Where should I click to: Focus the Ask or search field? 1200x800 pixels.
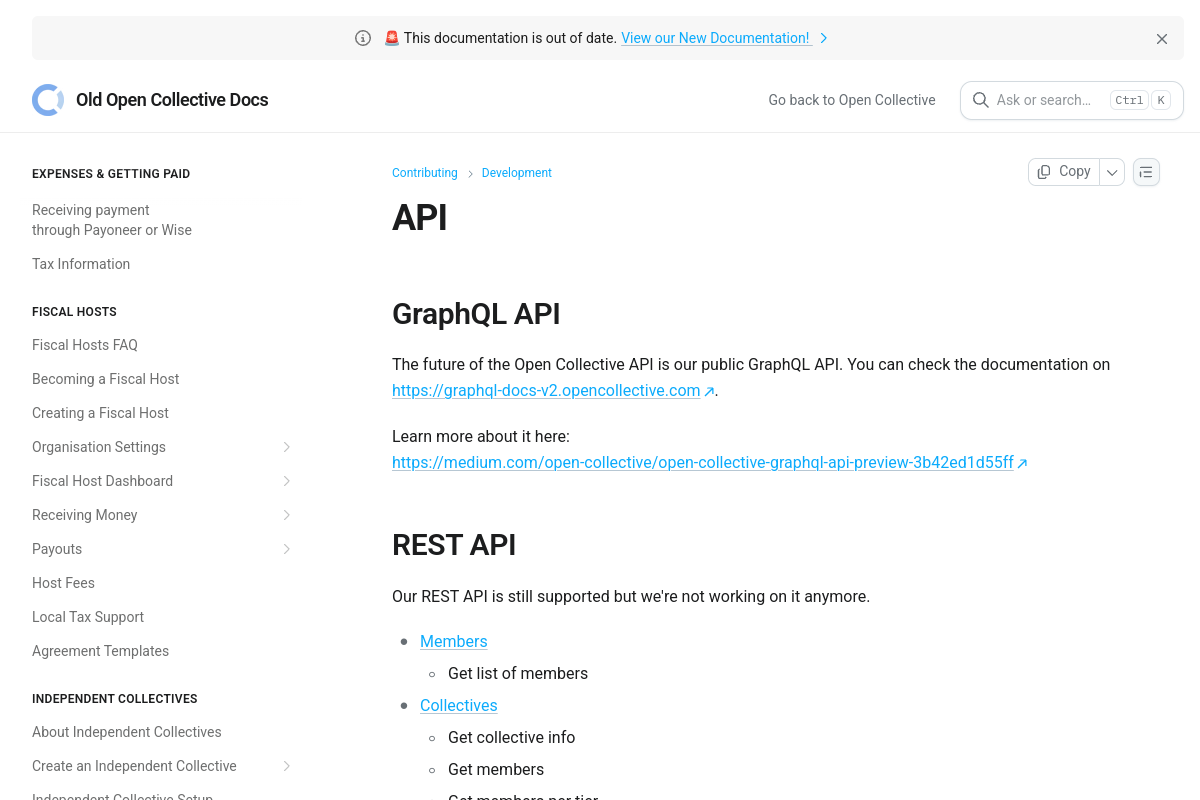1072,100
